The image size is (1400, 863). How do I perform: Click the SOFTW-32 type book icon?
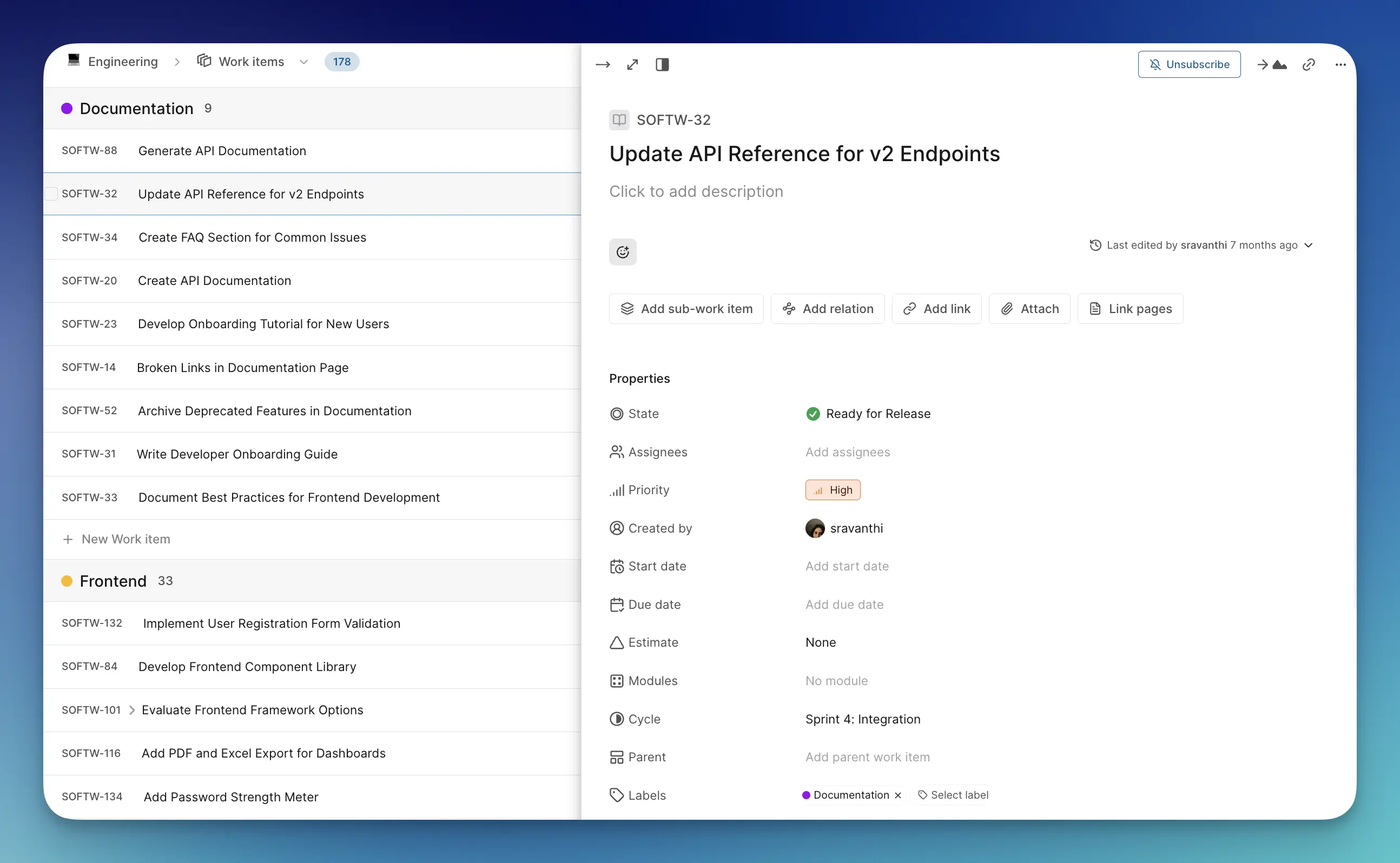coord(619,120)
